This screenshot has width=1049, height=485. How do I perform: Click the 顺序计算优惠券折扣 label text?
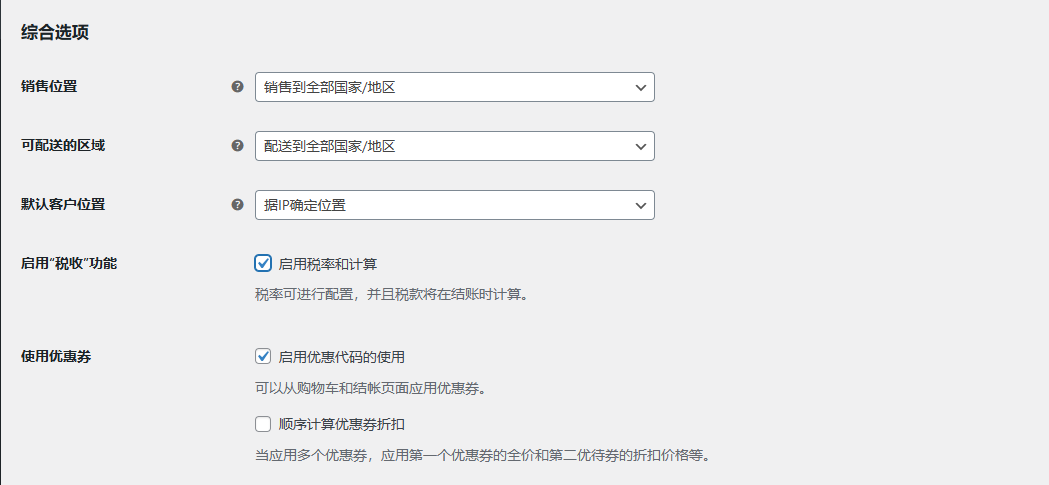point(342,424)
